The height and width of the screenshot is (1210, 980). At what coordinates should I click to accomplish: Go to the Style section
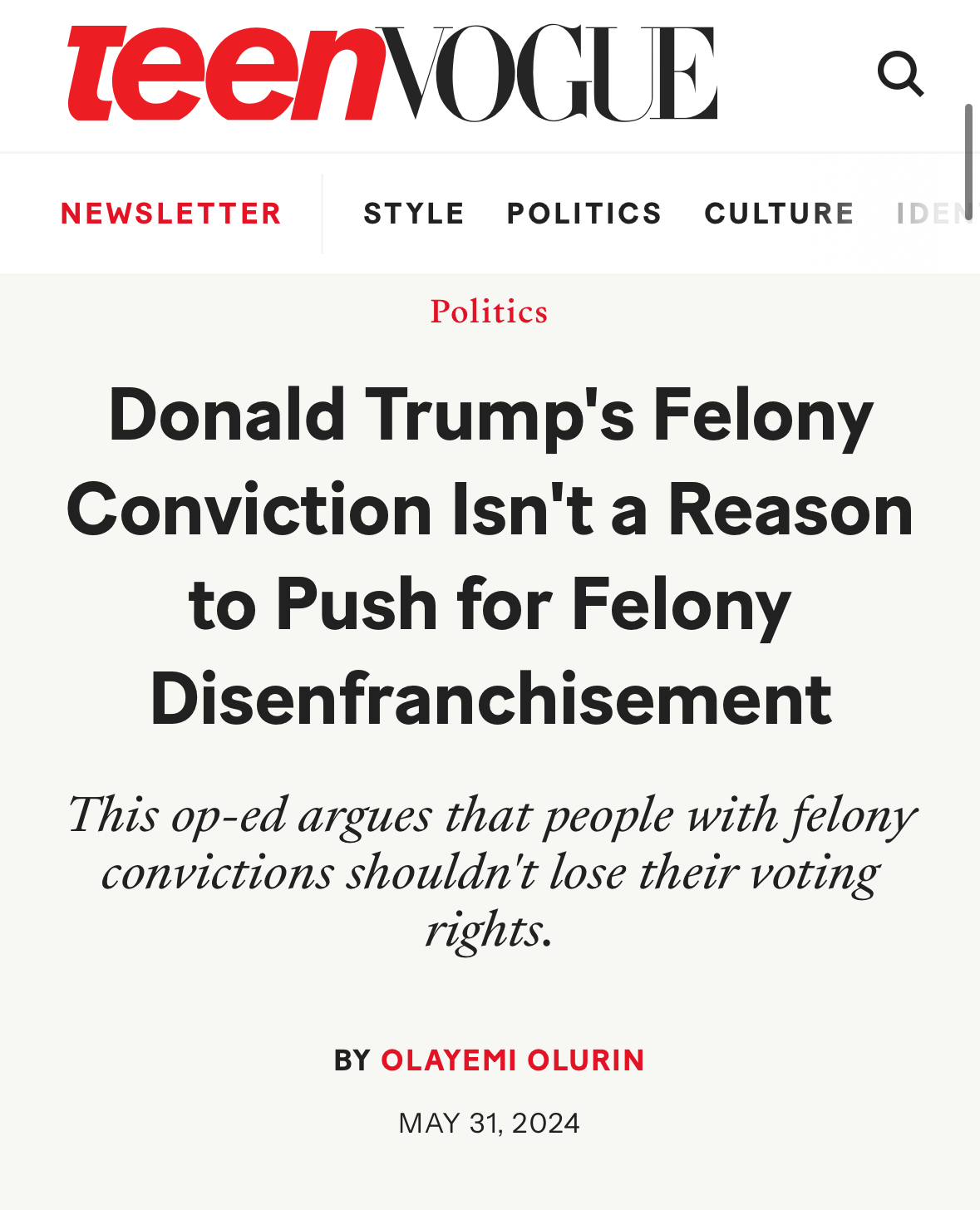tap(414, 214)
